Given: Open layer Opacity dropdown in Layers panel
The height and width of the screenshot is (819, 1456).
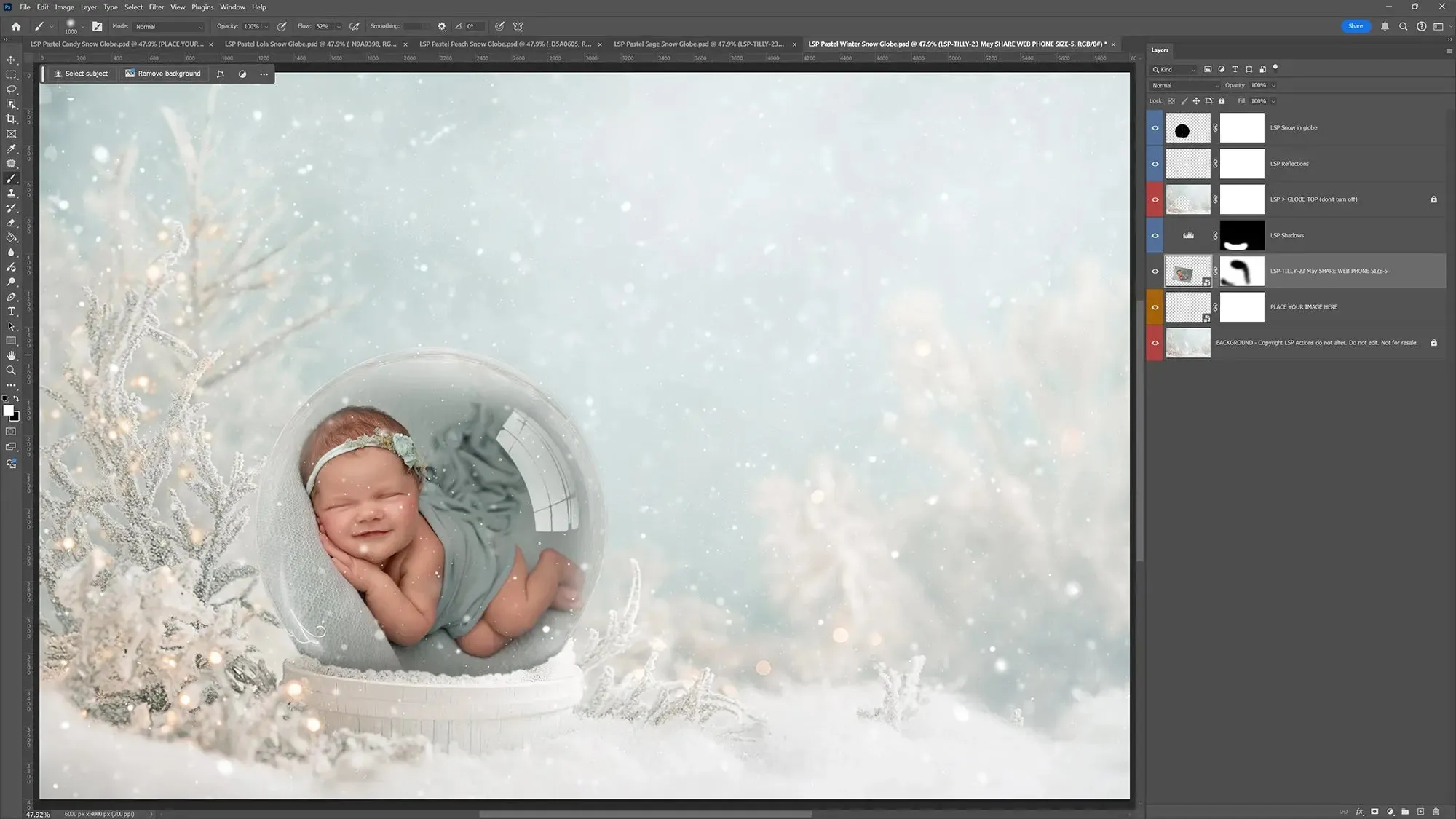Looking at the screenshot, I should 1273,86.
